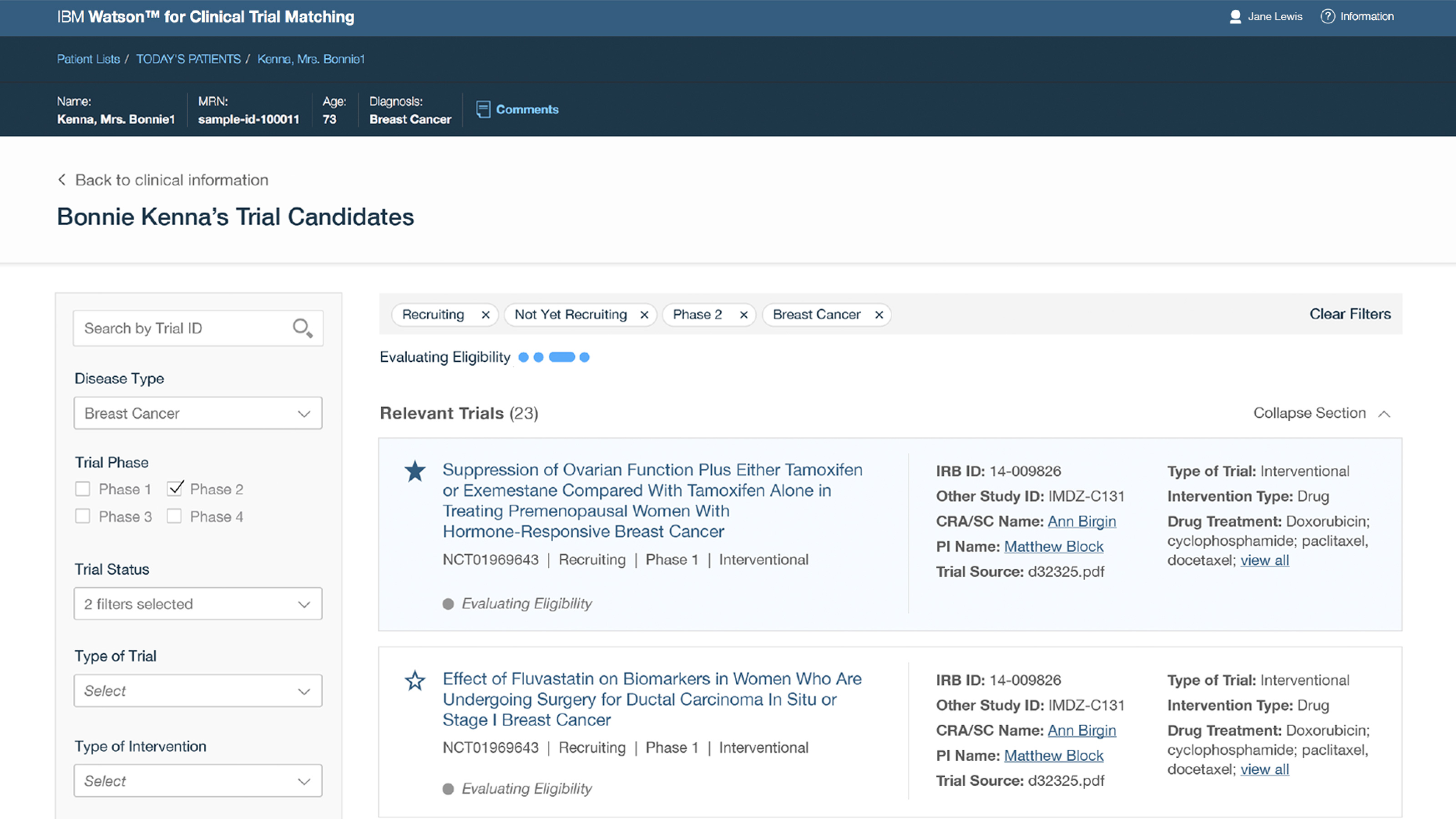Enable the Phase 3 filter

coord(82,516)
